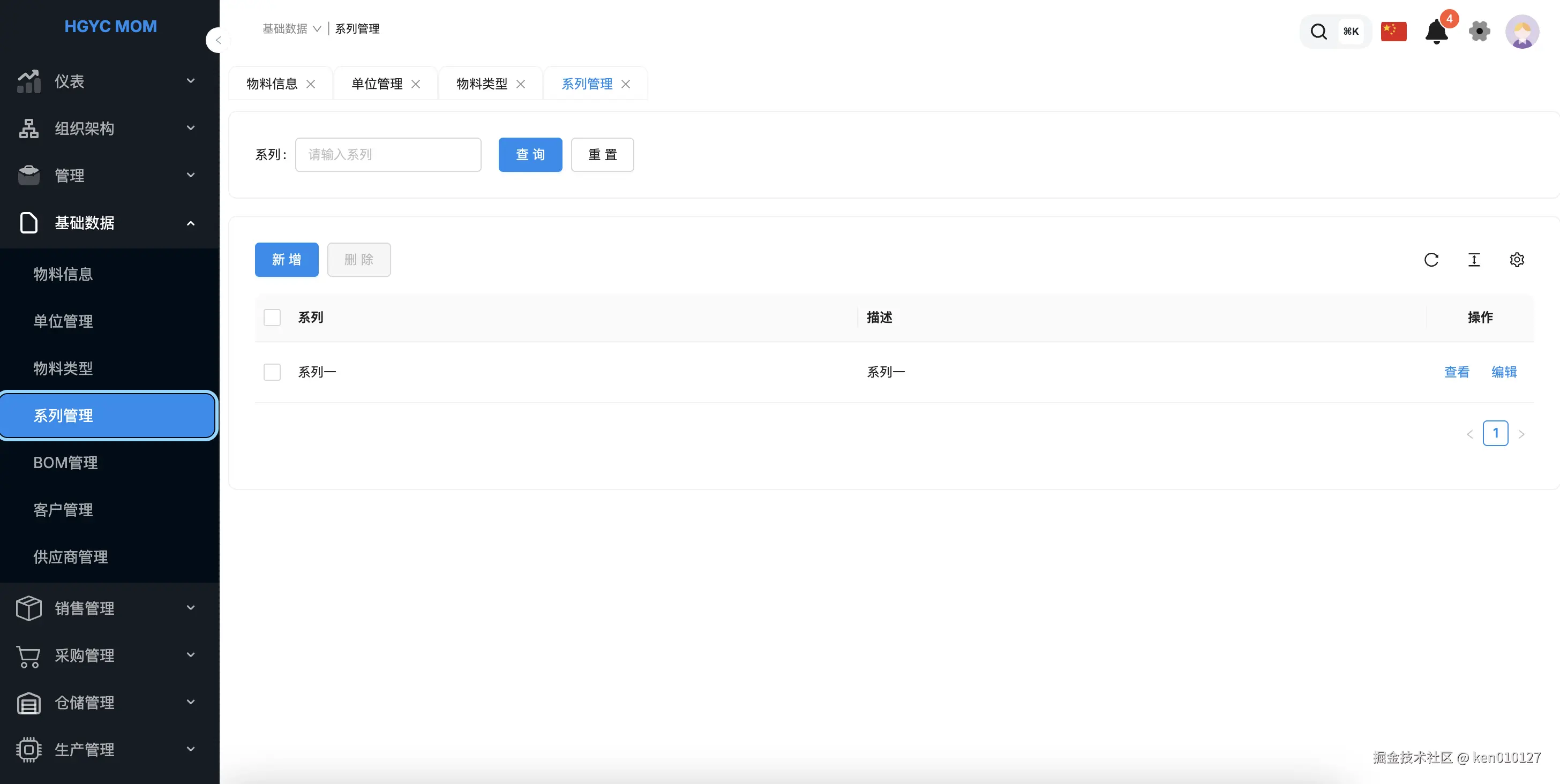Check the 系列一 row checkbox
Image resolution: width=1560 pixels, height=784 pixels.
pyautogui.click(x=272, y=372)
